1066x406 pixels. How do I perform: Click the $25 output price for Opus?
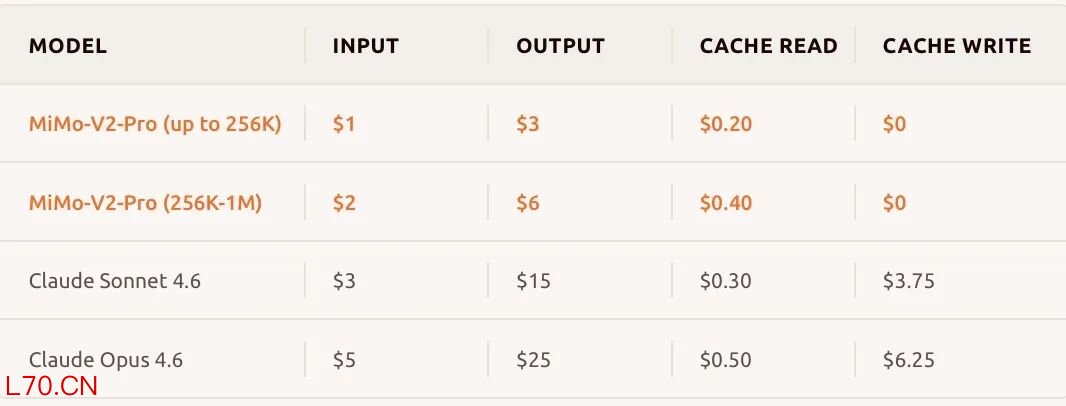[533, 359]
